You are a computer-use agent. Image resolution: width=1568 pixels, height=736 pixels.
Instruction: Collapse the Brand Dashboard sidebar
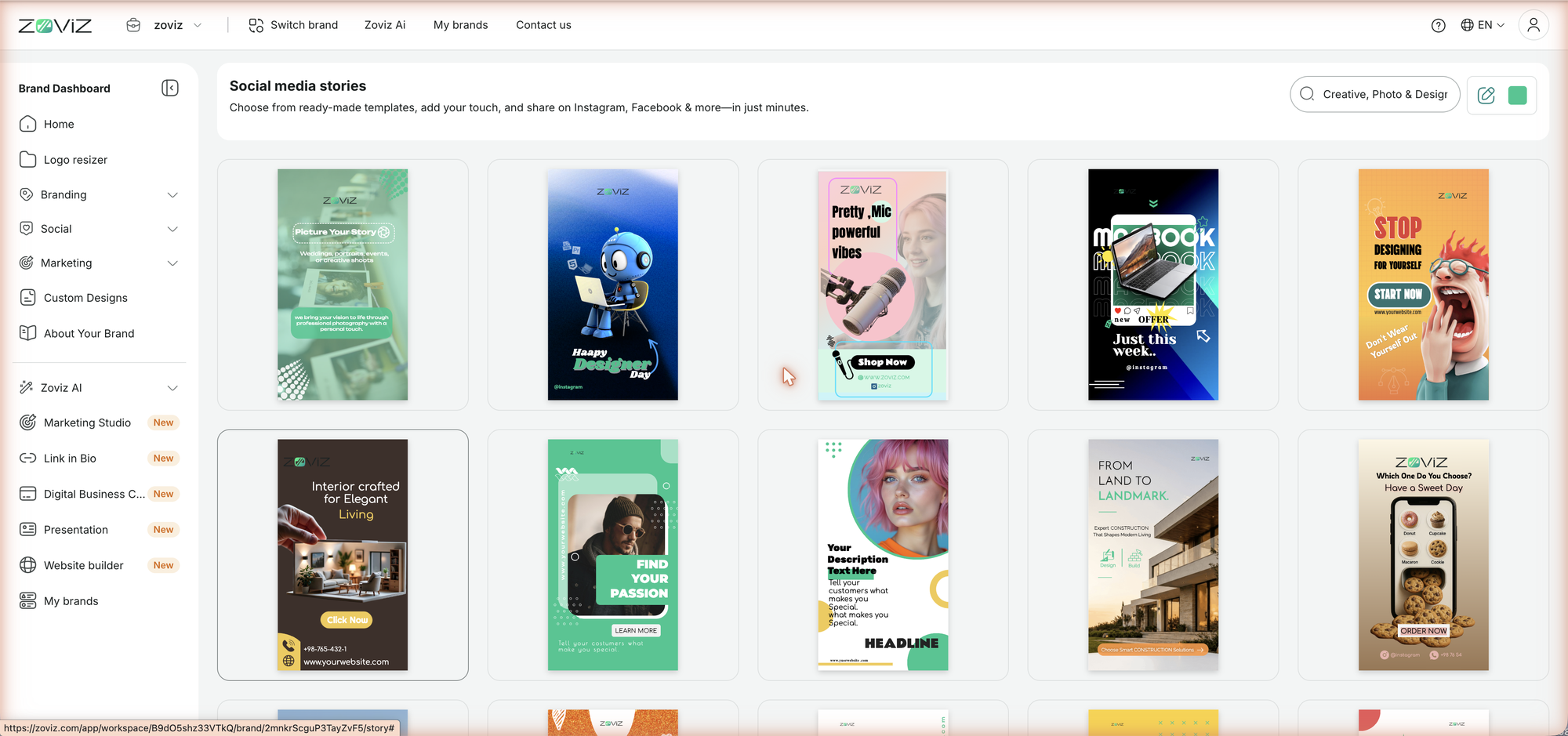coord(170,88)
